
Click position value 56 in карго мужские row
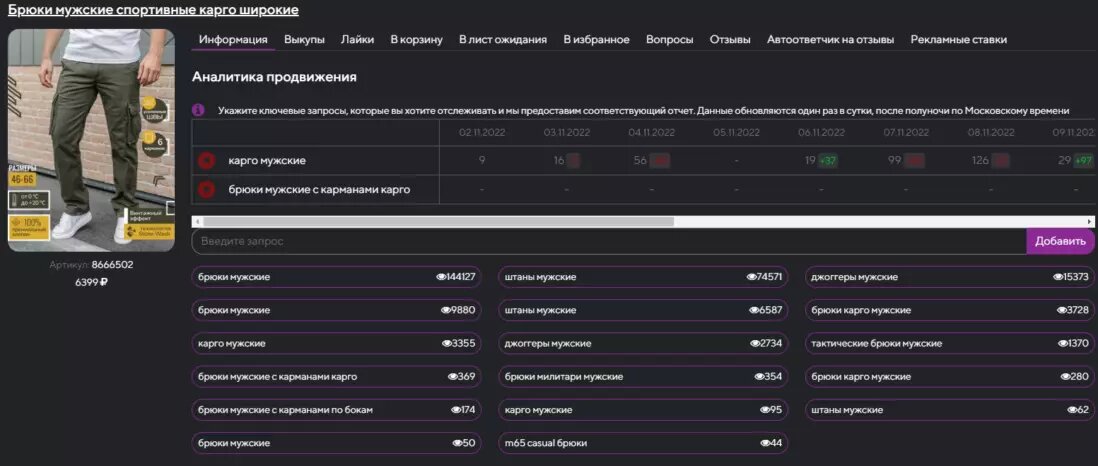pyautogui.click(x=640, y=160)
